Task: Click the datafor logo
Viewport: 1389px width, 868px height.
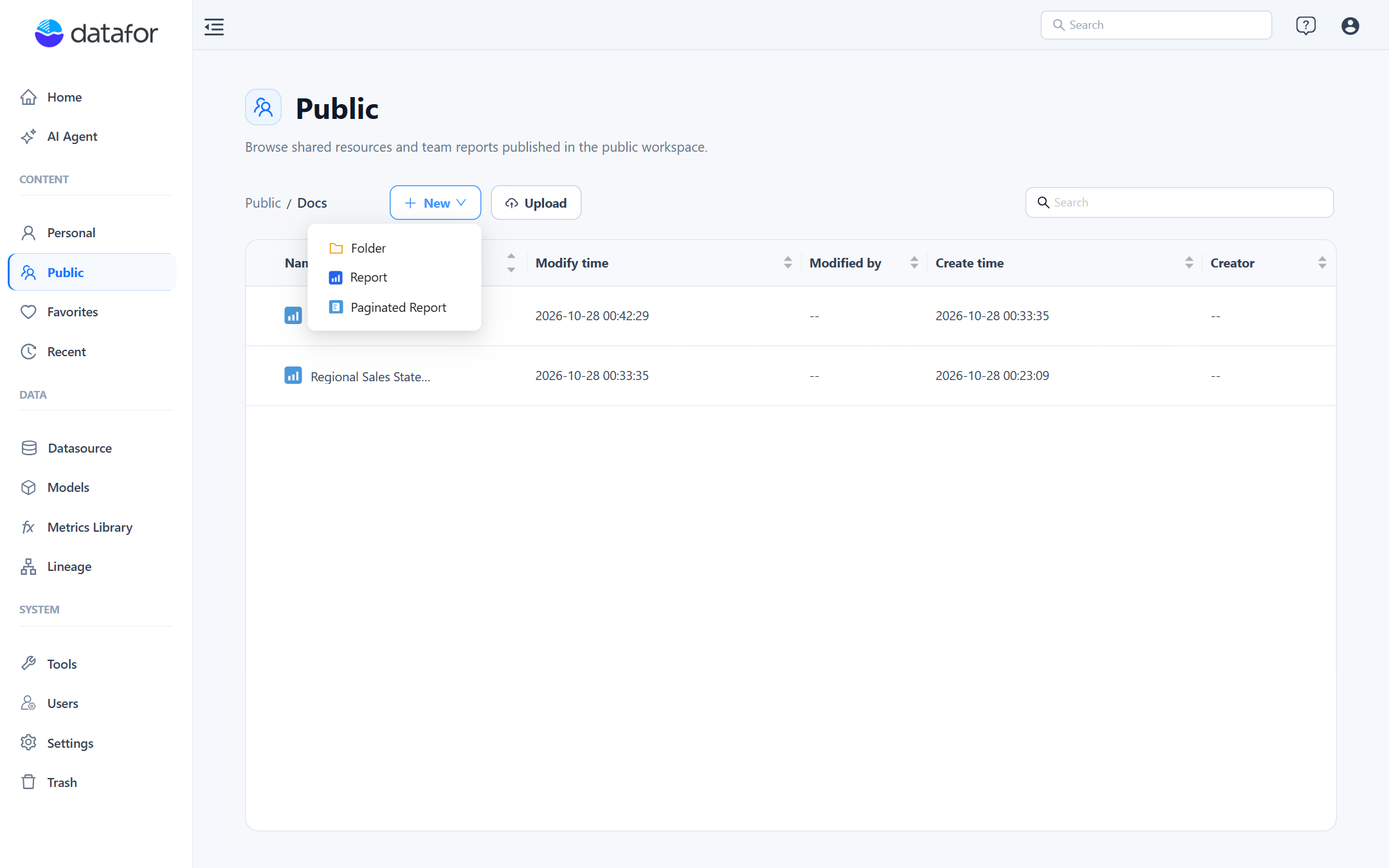Action: click(96, 33)
